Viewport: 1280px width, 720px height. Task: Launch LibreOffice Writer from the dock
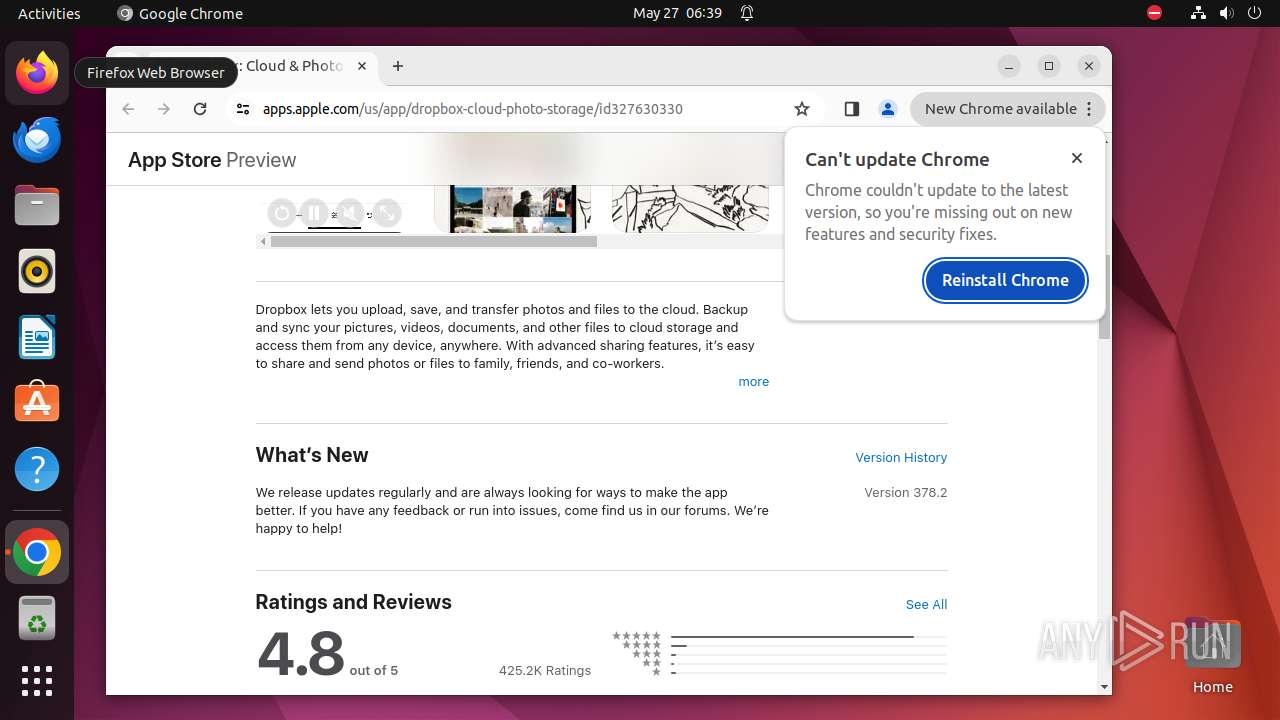[37, 337]
